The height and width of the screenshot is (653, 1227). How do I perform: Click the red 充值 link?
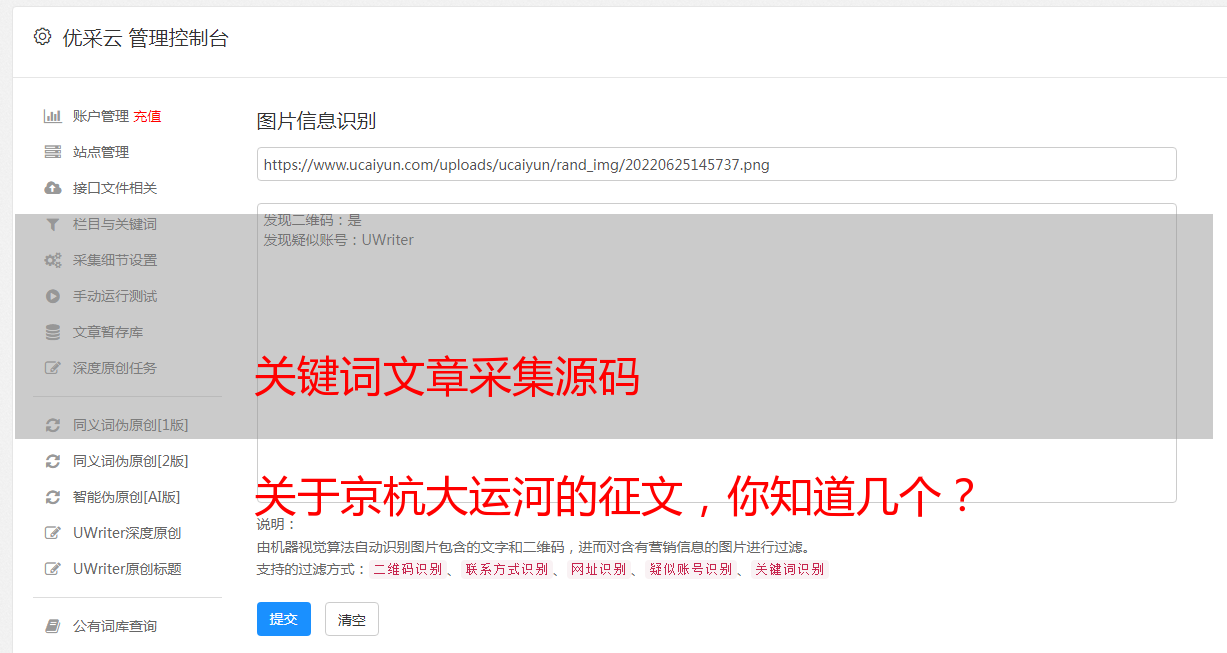click(147, 116)
